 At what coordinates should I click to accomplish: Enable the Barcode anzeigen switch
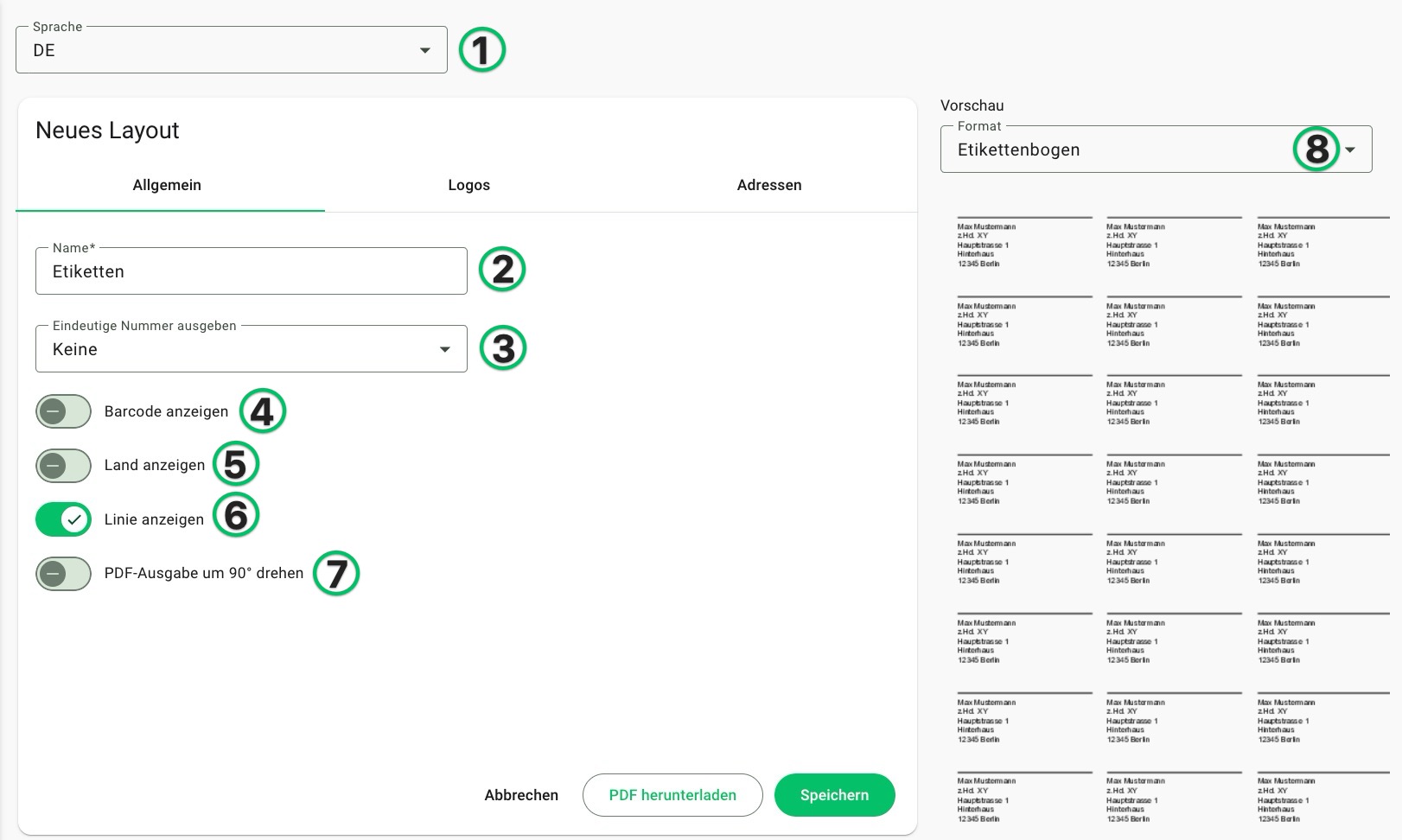[x=63, y=411]
